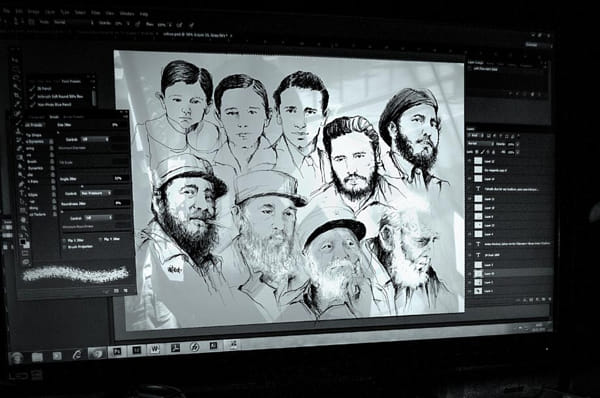The height and width of the screenshot is (398, 600).
Task: Toggle Brush Projection checkbox
Action: click(x=64, y=247)
